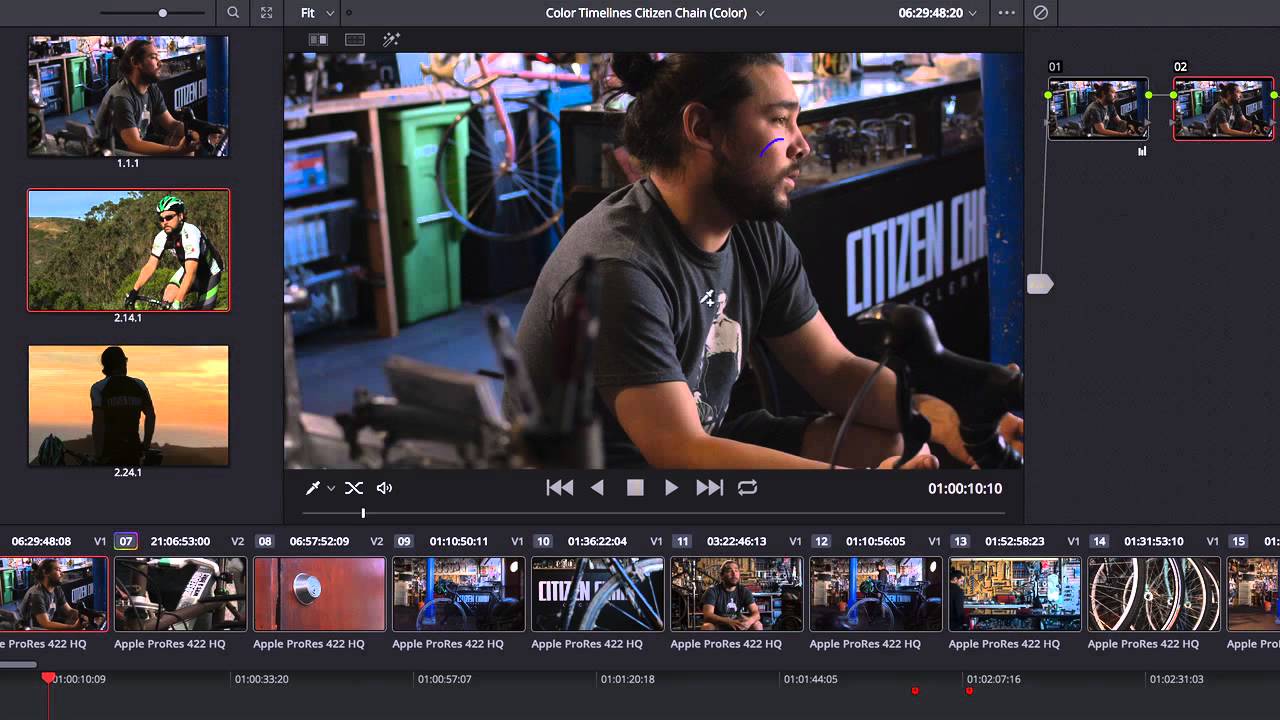Viewport: 1280px width, 720px height.
Task: Click the red marker near 01:02:07:16
Action: pos(969,691)
